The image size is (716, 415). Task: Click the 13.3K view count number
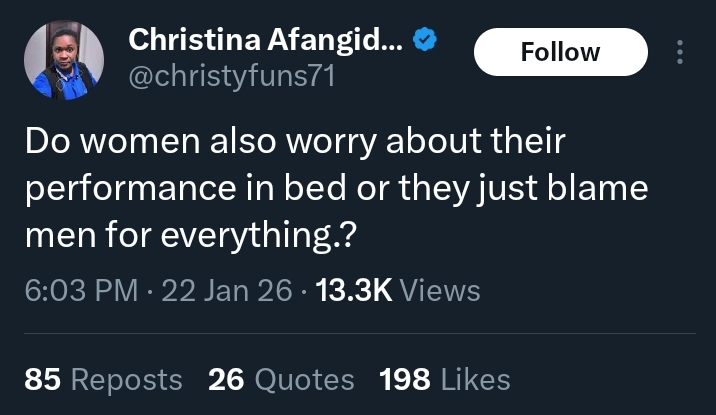354,290
